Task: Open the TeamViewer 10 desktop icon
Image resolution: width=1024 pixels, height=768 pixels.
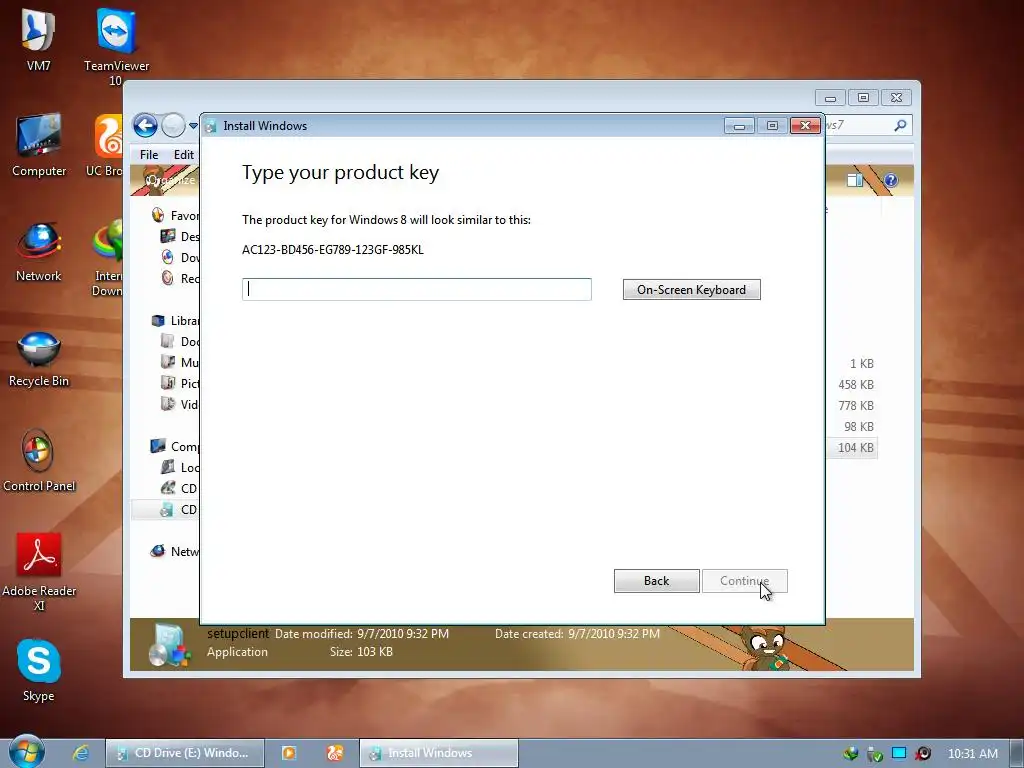Action: [x=116, y=46]
